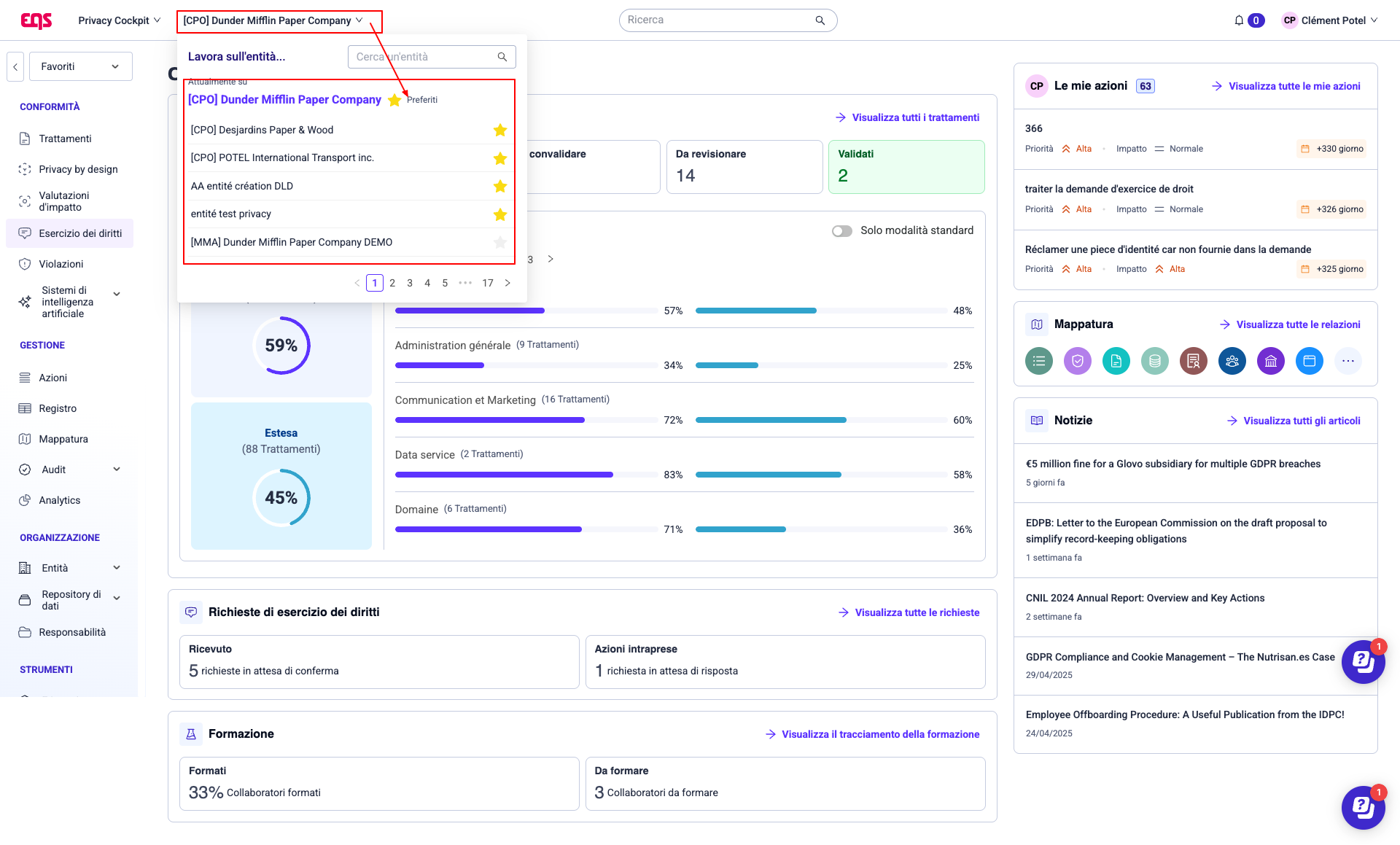Click the 59% circular progress gauge
Screen dimensions: 1400x845
tap(281, 346)
